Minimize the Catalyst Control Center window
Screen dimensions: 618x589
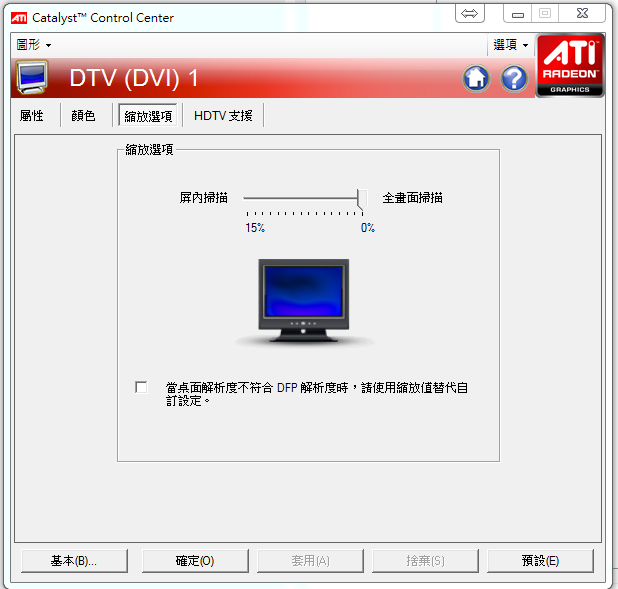point(517,14)
